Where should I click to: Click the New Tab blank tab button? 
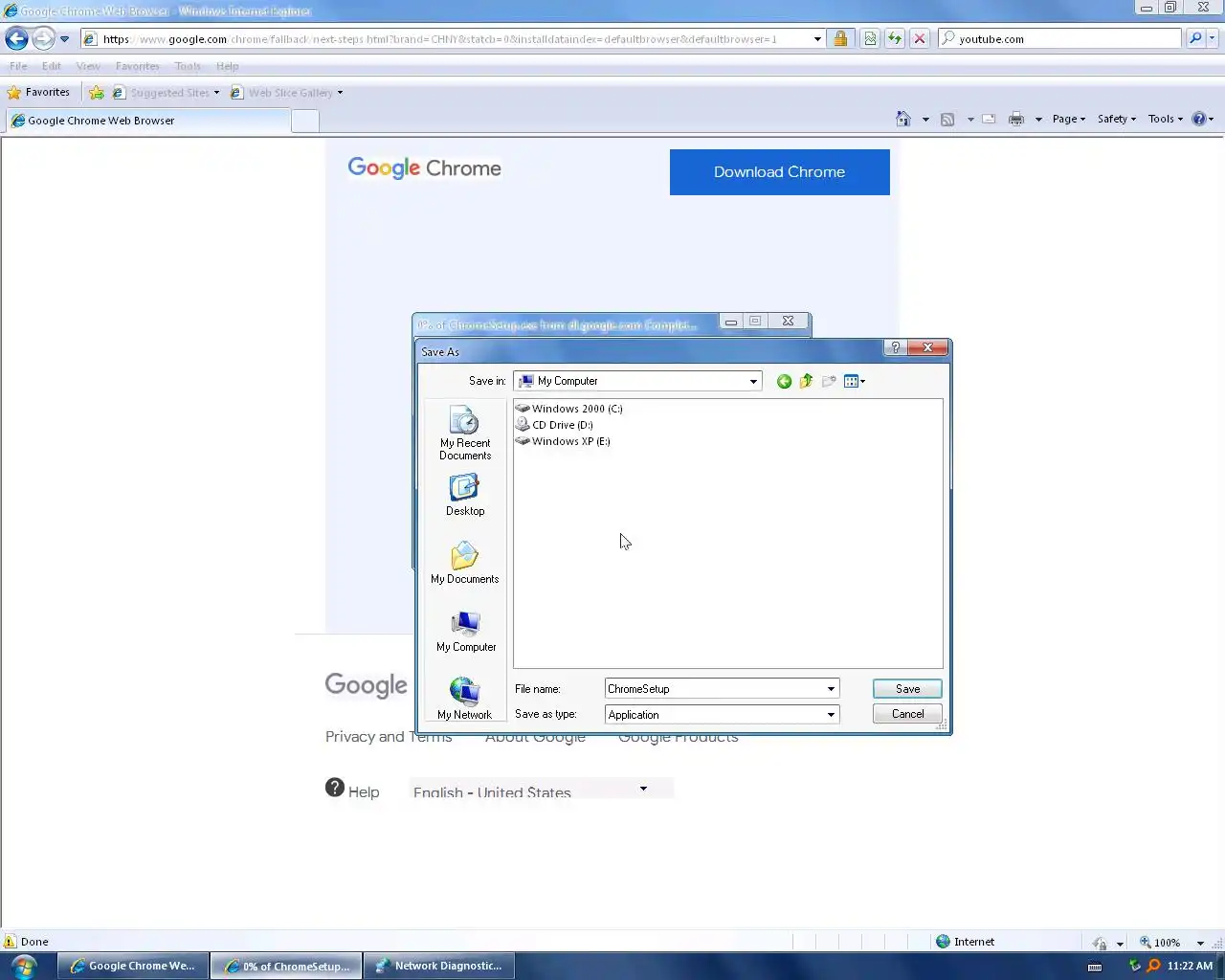point(305,121)
